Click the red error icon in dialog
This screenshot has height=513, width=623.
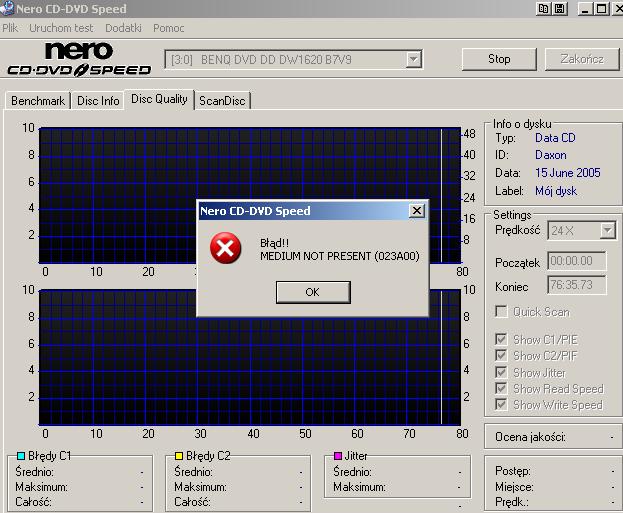(x=225, y=248)
